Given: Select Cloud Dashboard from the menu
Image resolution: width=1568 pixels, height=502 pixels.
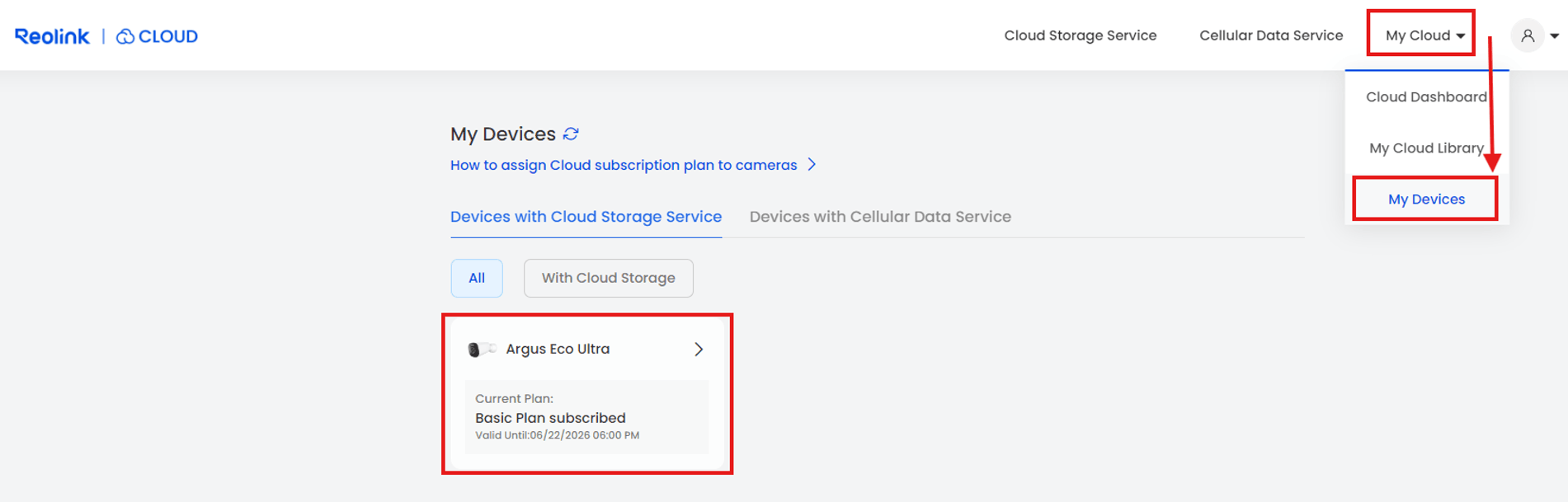Looking at the screenshot, I should click(1426, 97).
